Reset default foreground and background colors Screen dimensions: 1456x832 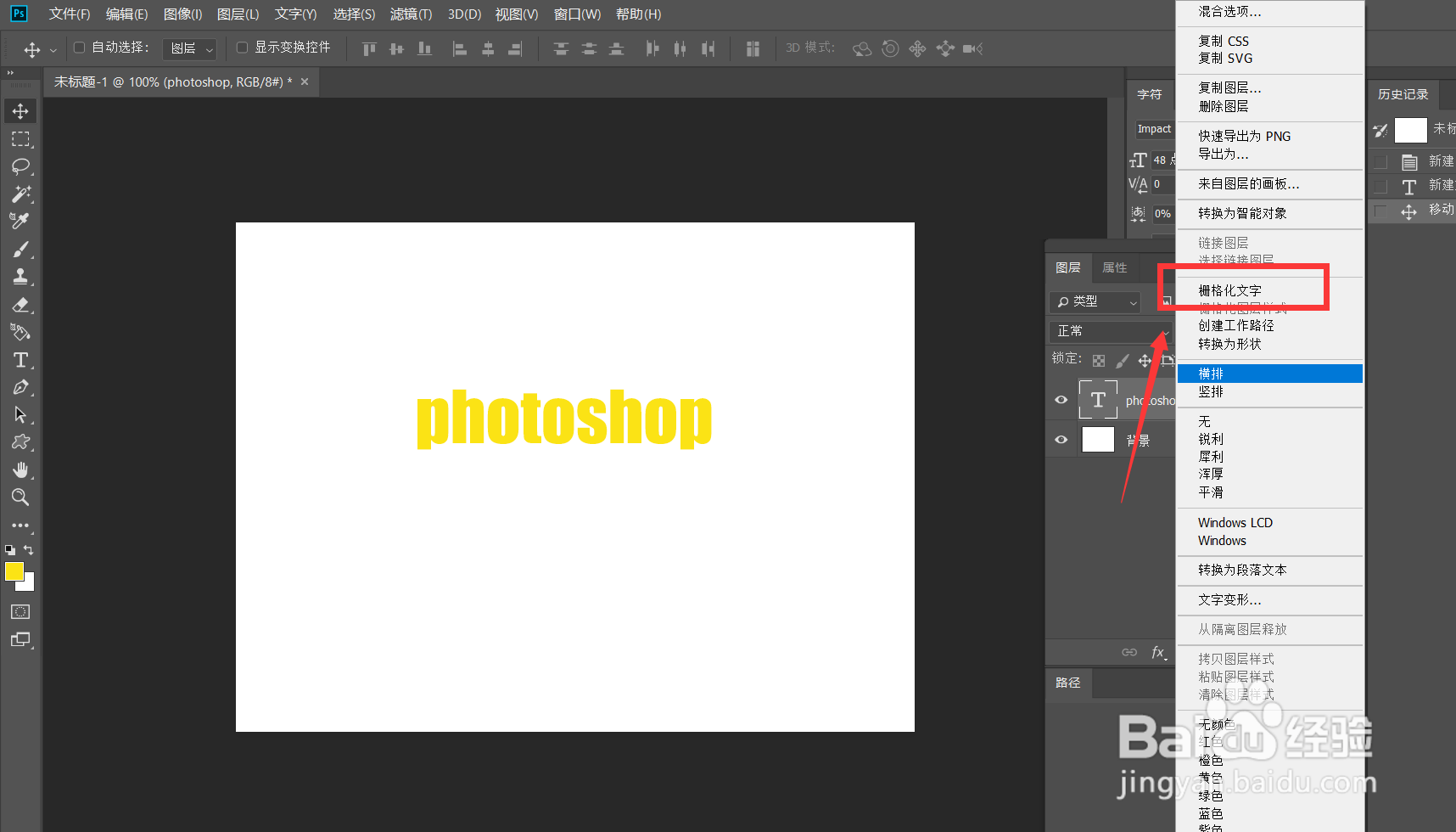pos(10,550)
